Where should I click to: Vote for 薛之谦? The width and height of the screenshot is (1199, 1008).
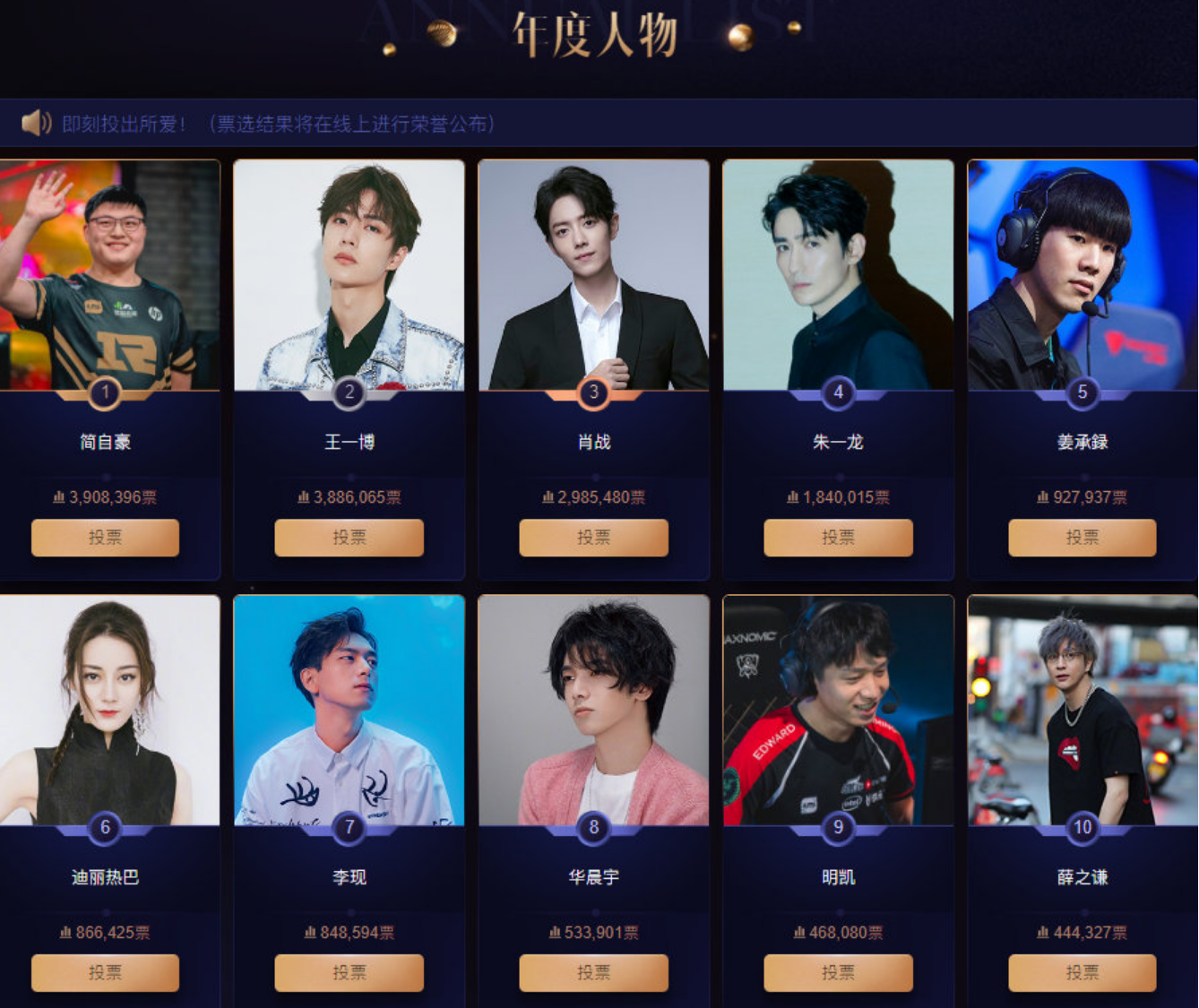(1083, 973)
